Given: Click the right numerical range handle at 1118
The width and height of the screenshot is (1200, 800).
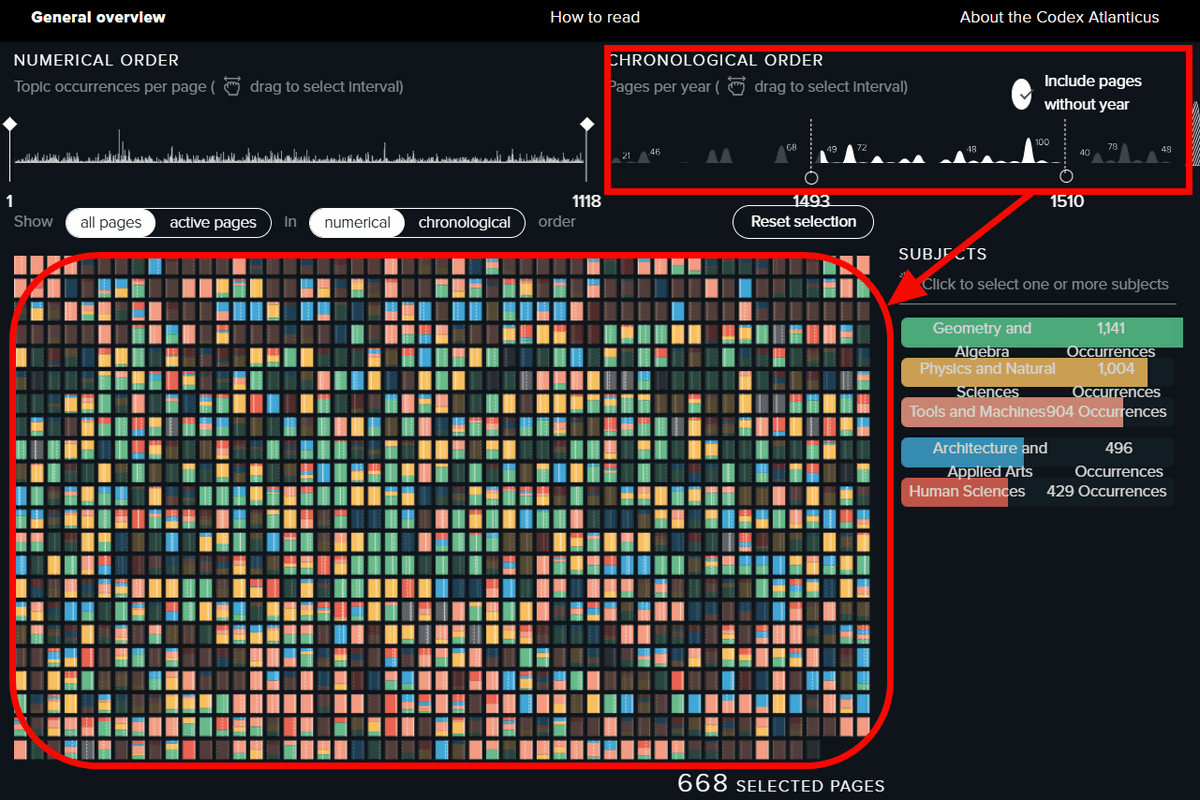Looking at the screenshot, I should coord(587,123).
